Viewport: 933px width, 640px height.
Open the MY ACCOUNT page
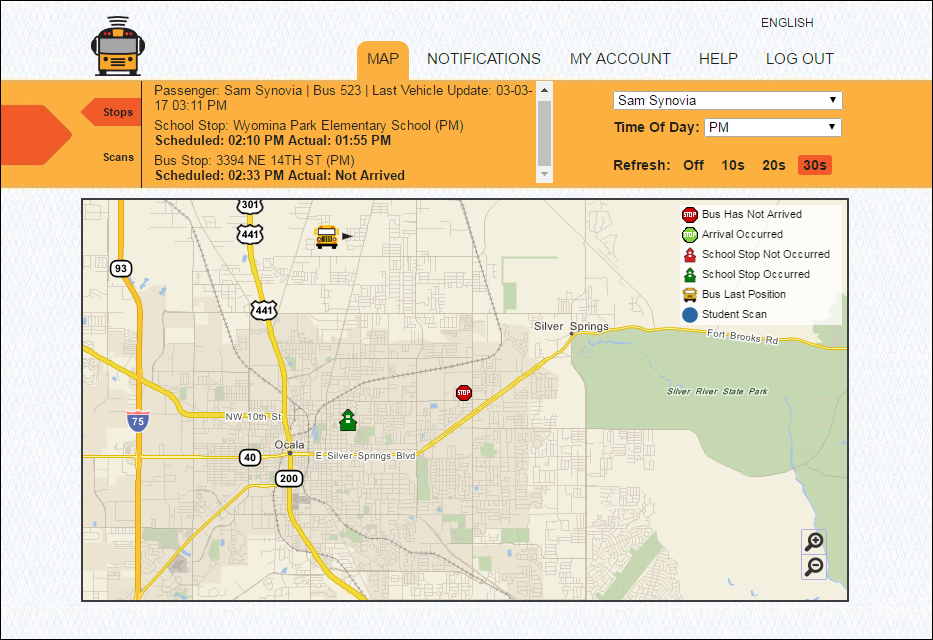pyautogui.click(x=620, y=59)
